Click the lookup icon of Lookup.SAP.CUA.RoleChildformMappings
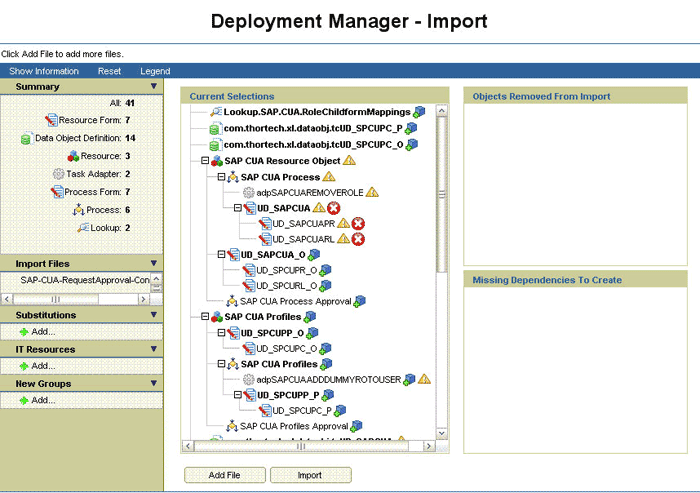The width and height of the screenshot is (700, 493). (216, 112)
